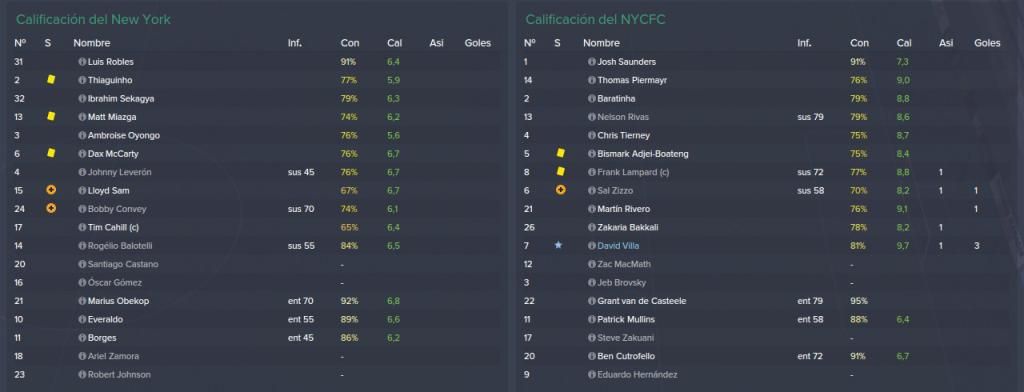Screen dimensions: 1024x392
Task: Click info icon next to Tim Cahill
Action: click(x=82, y=227)
